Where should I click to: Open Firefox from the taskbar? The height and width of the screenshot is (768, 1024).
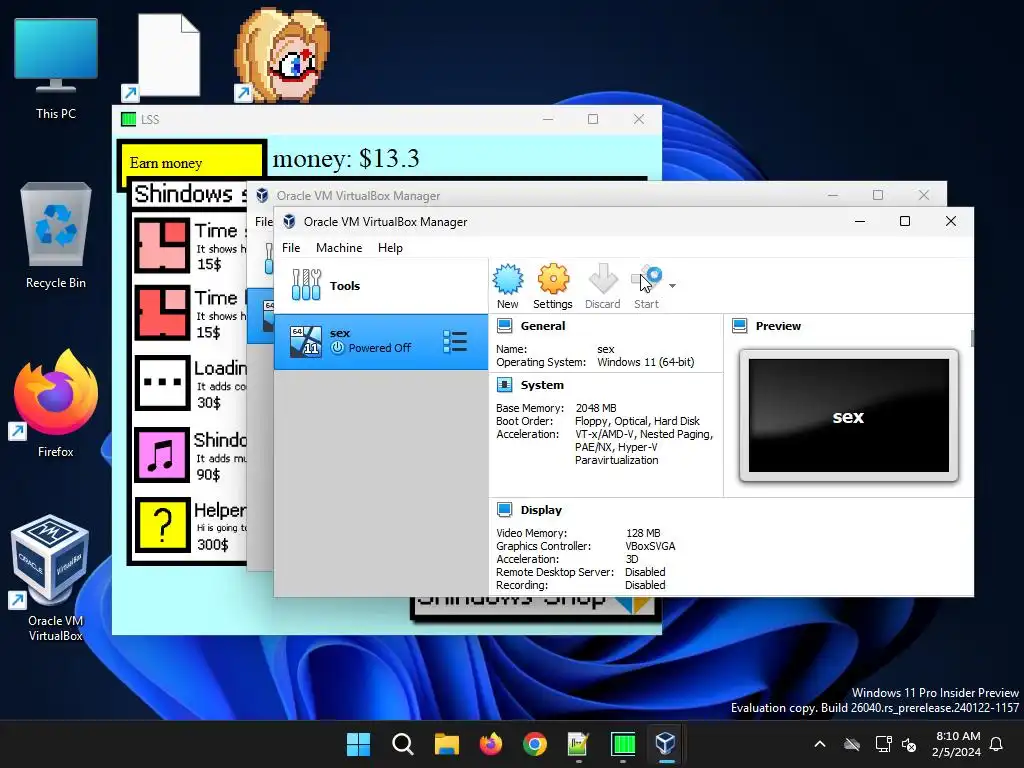pos(490,744)
